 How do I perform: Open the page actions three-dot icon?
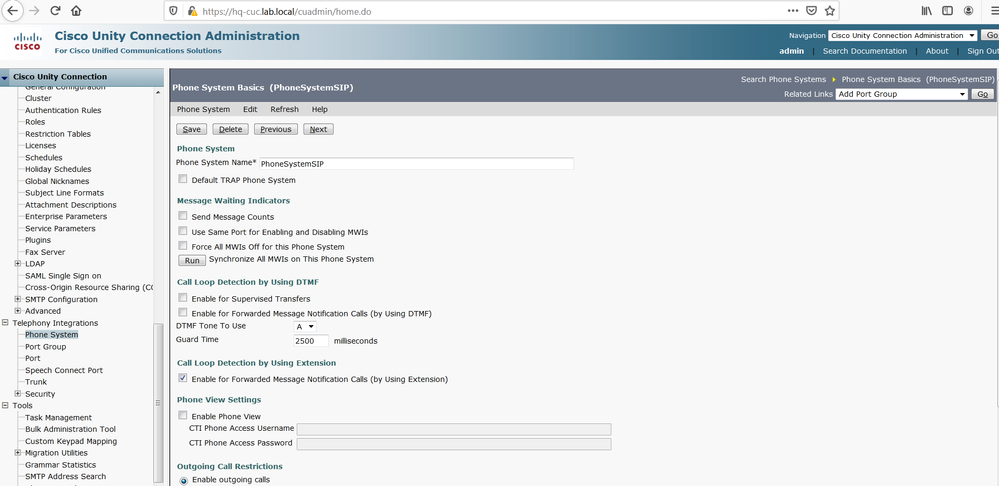tap(793, 11)
